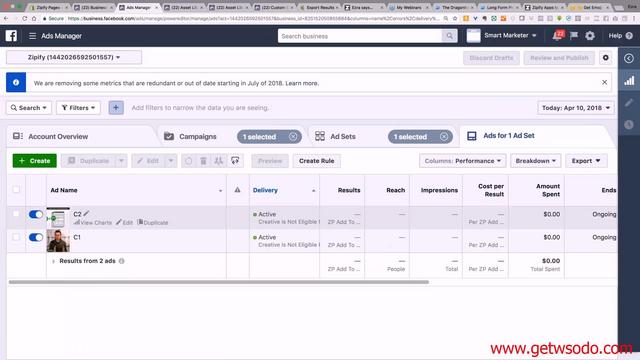This screenshot has height=360, width=640.
Task: Open the Export dropdown
Action: tap(586, 161)
